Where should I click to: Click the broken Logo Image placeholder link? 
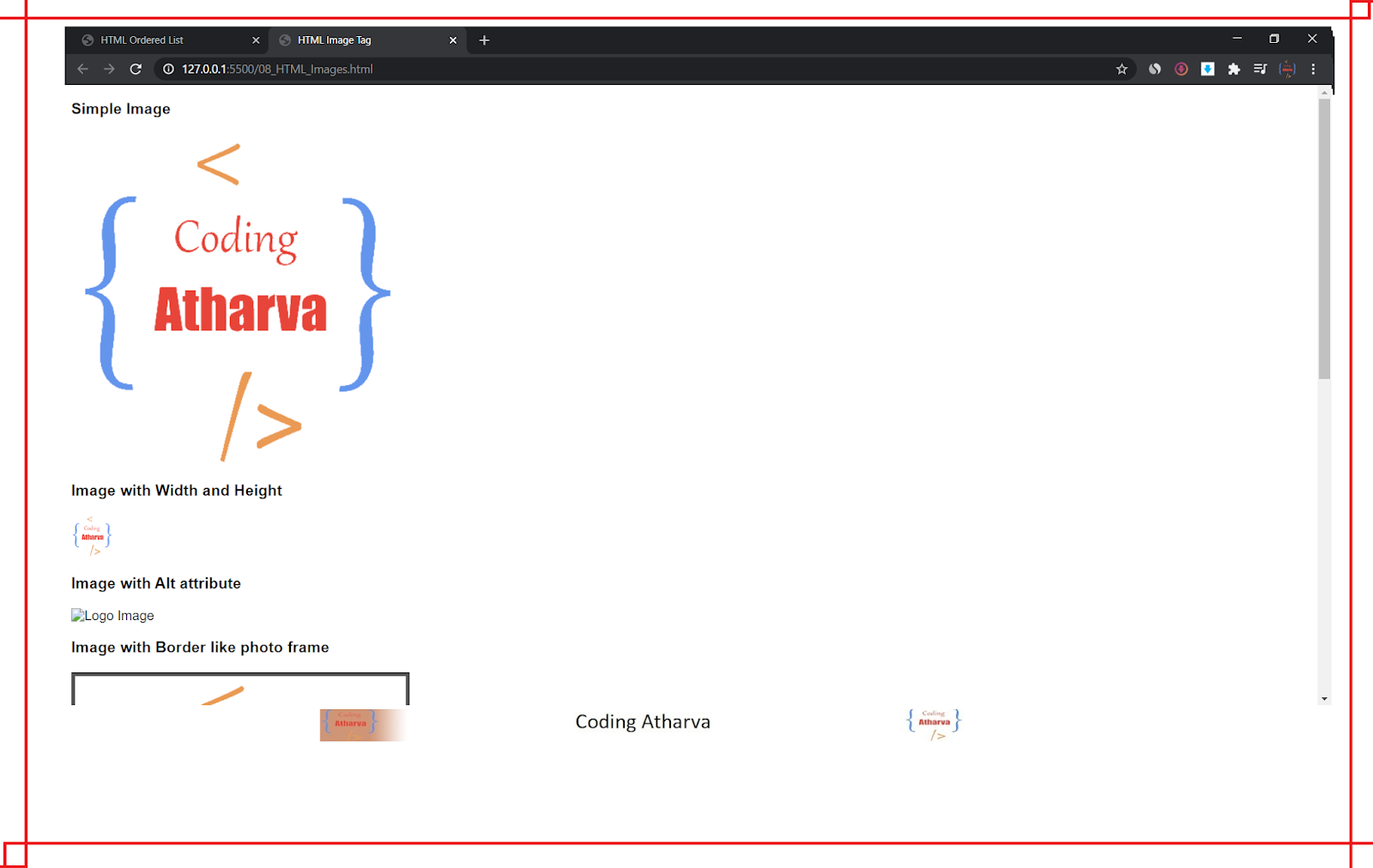112,615
